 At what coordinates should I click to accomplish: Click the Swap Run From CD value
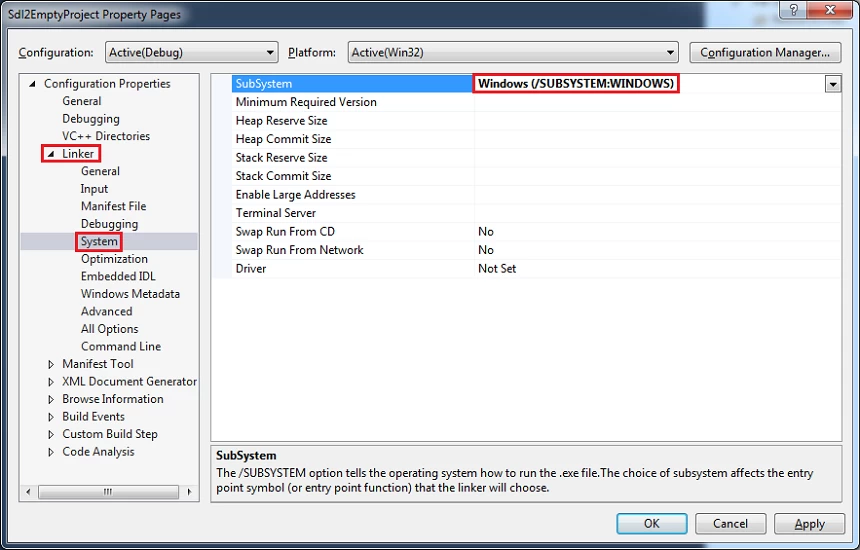coord(486,232)
